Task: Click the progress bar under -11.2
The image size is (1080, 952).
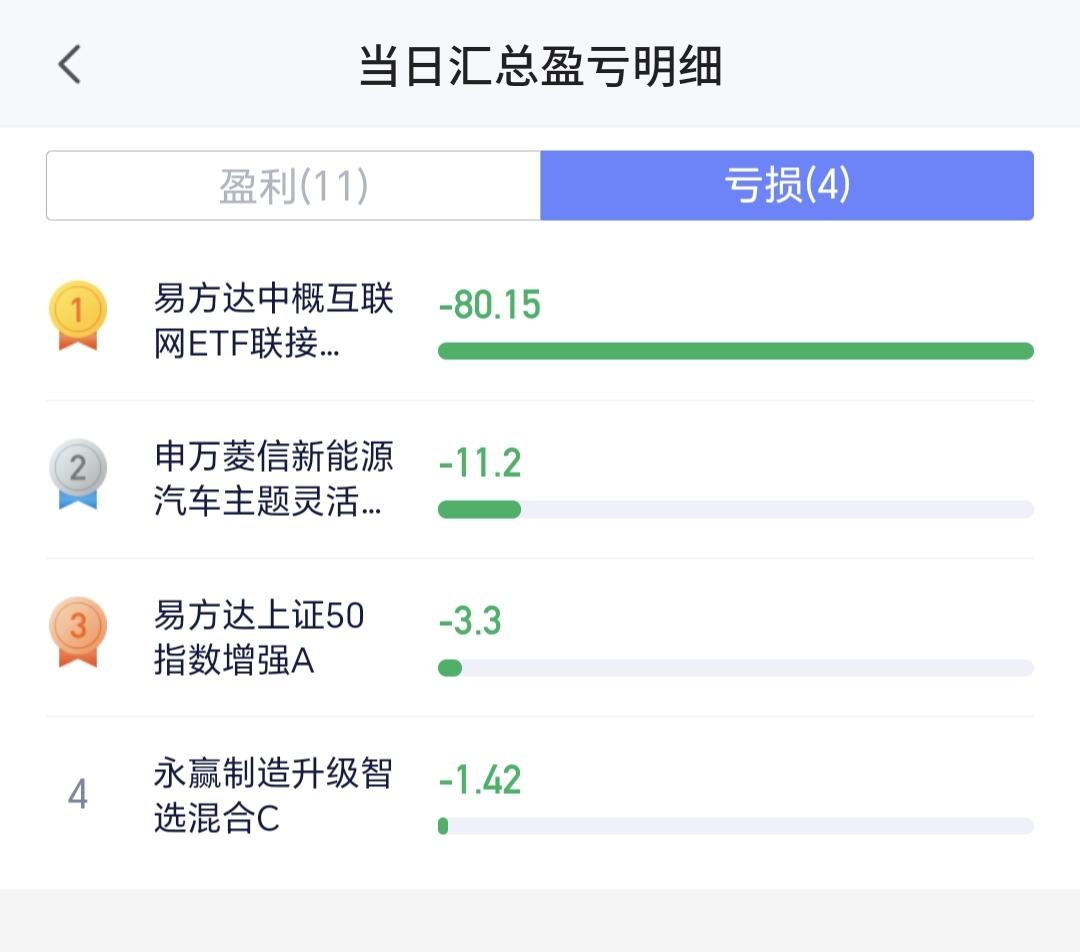Action: coord(735,509)
